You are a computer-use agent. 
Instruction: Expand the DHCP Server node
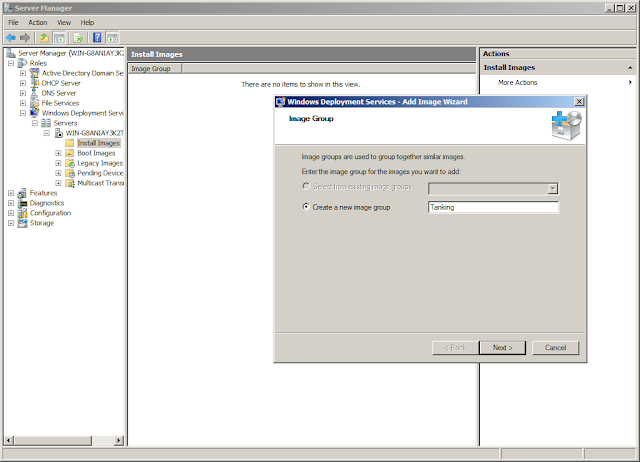23,83
